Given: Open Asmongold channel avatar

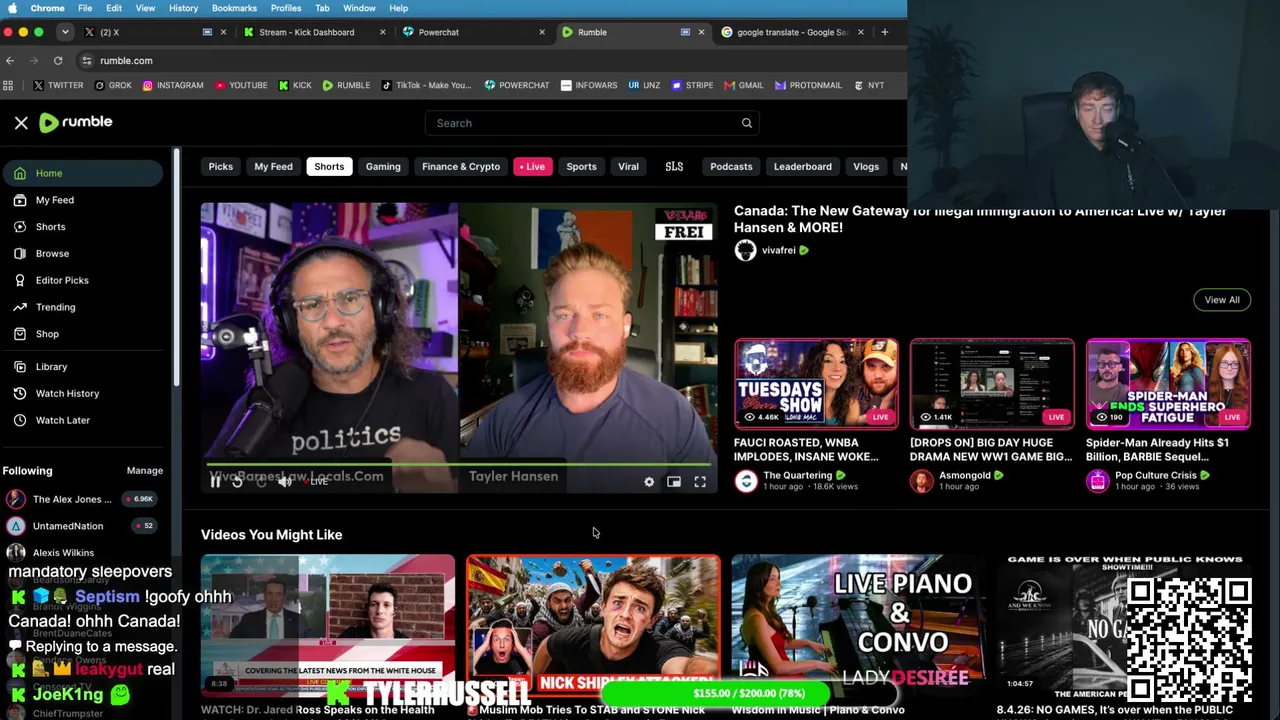Looking at the screenshot, I should (921, 481).
